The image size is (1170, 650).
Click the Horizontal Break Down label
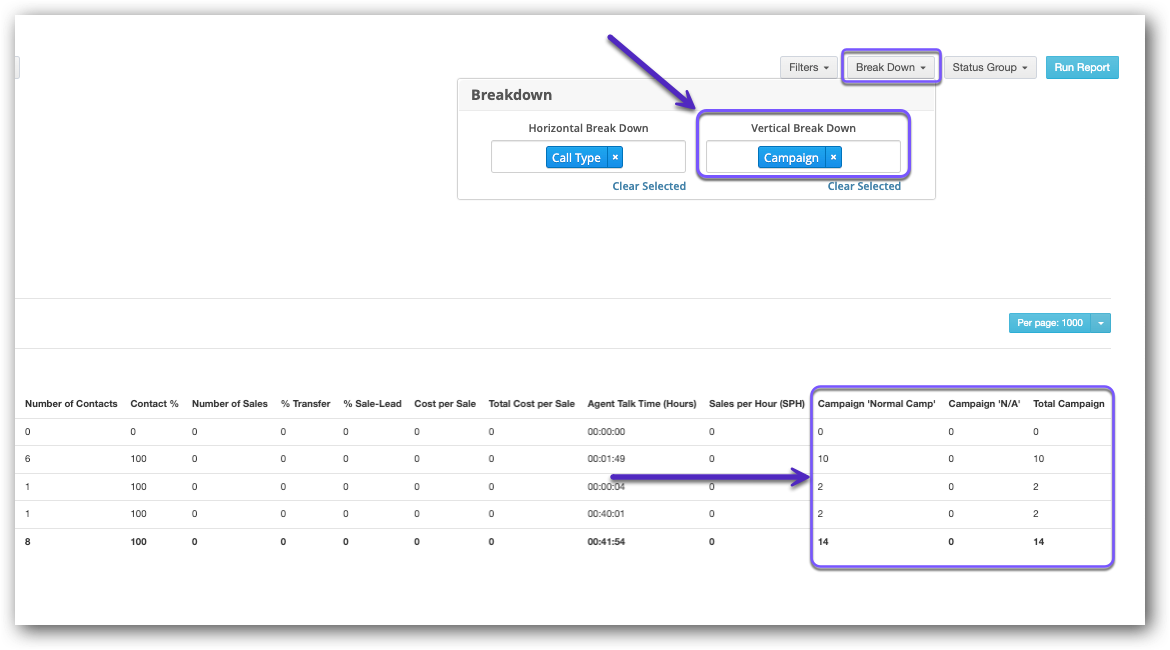click(588, 128)
